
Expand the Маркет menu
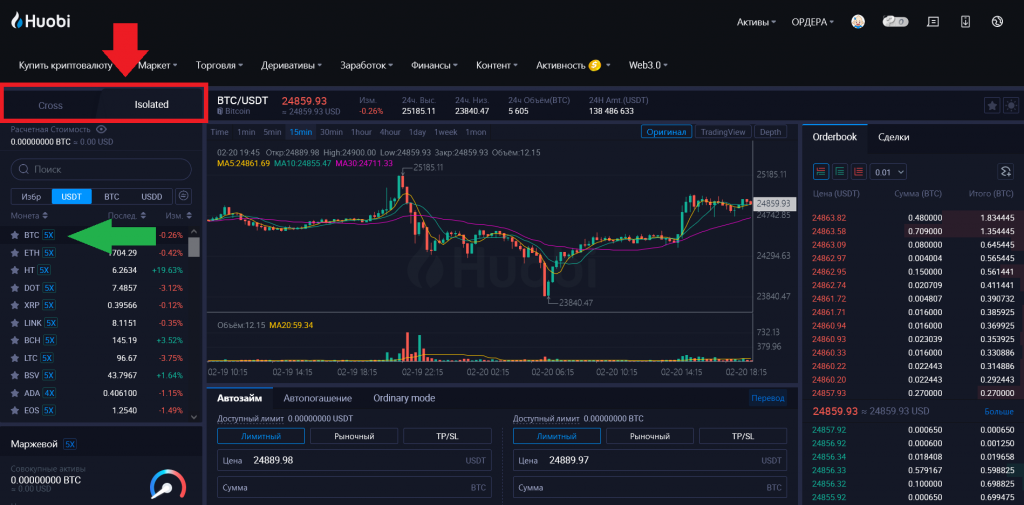[159, 65]
